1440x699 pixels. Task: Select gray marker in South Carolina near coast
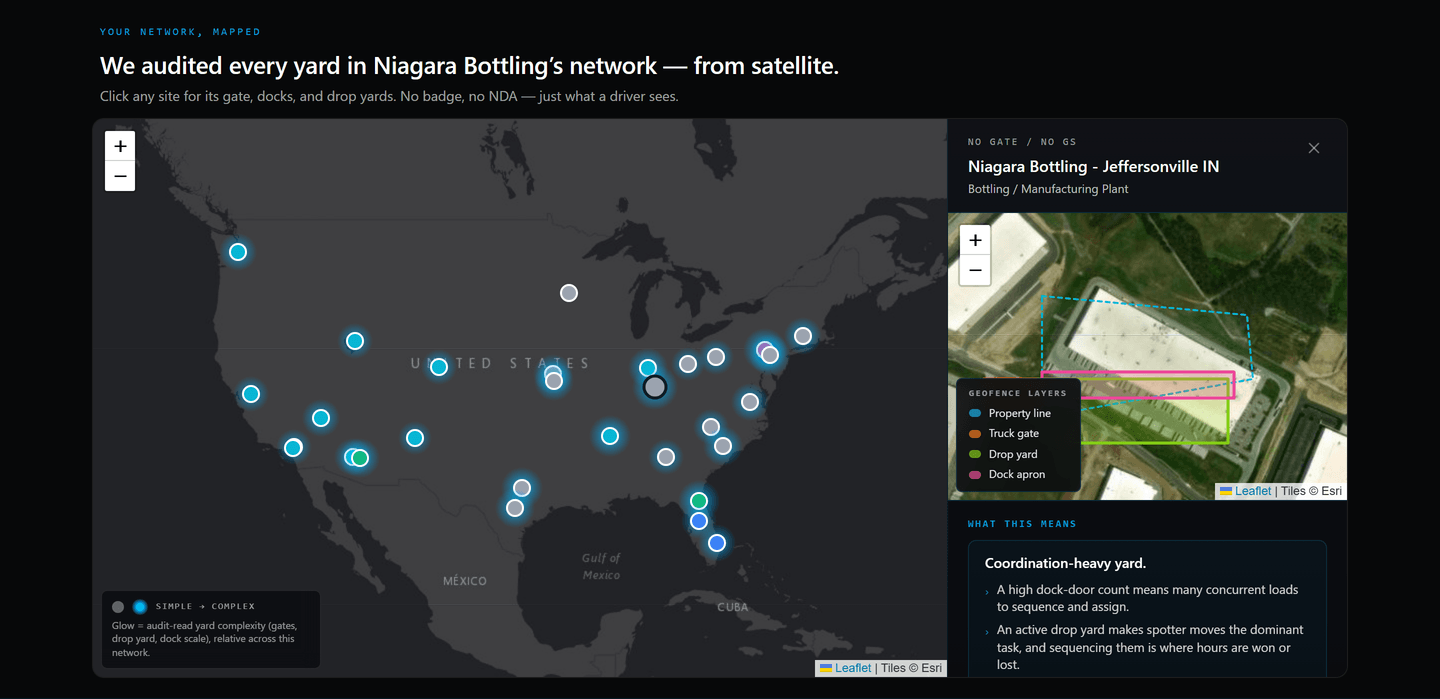pos(723,446)
